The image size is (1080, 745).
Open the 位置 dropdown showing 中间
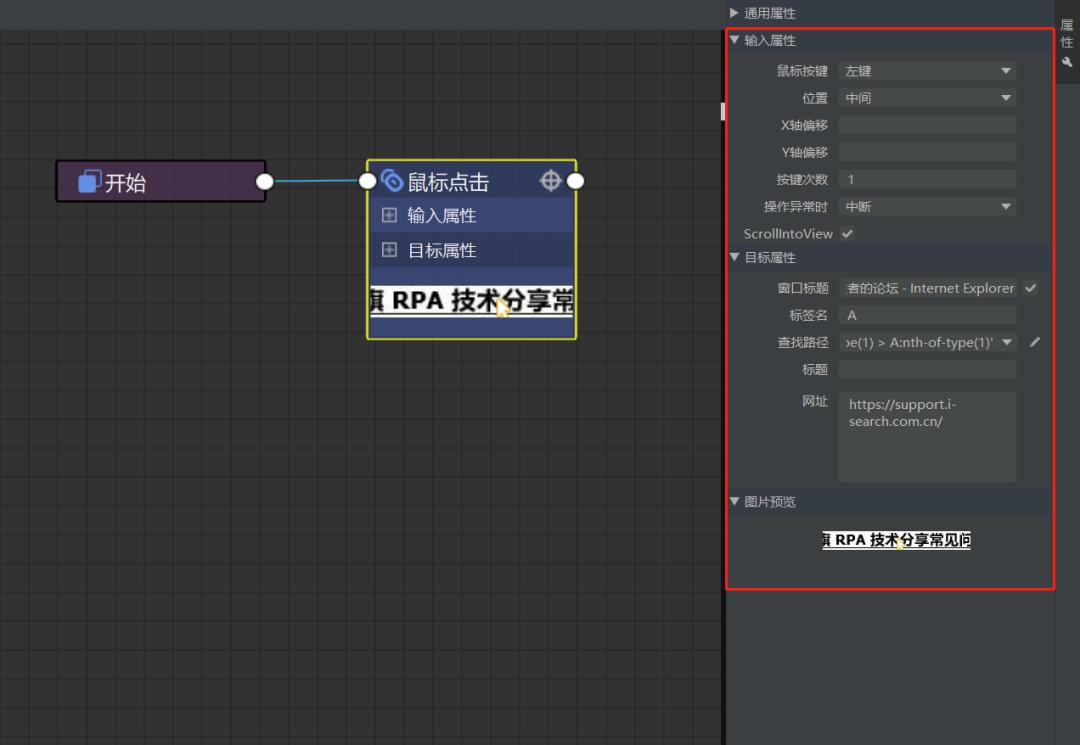point(927,98)
